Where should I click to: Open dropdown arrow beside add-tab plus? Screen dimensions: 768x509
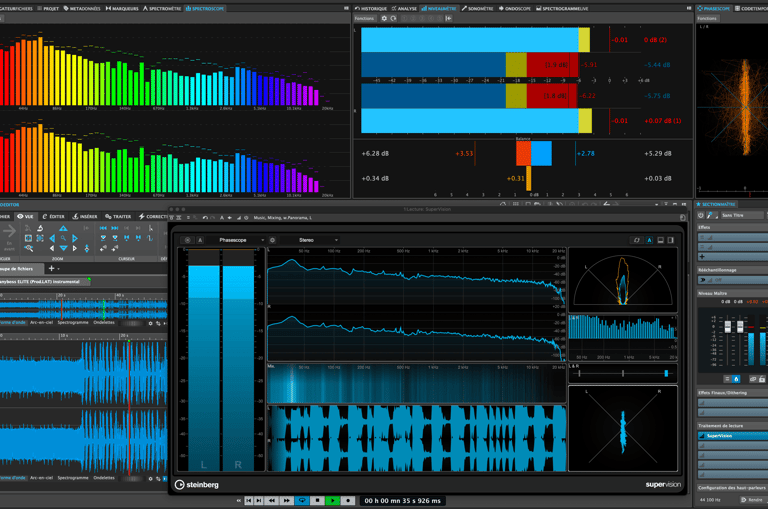tap(59, 268)
